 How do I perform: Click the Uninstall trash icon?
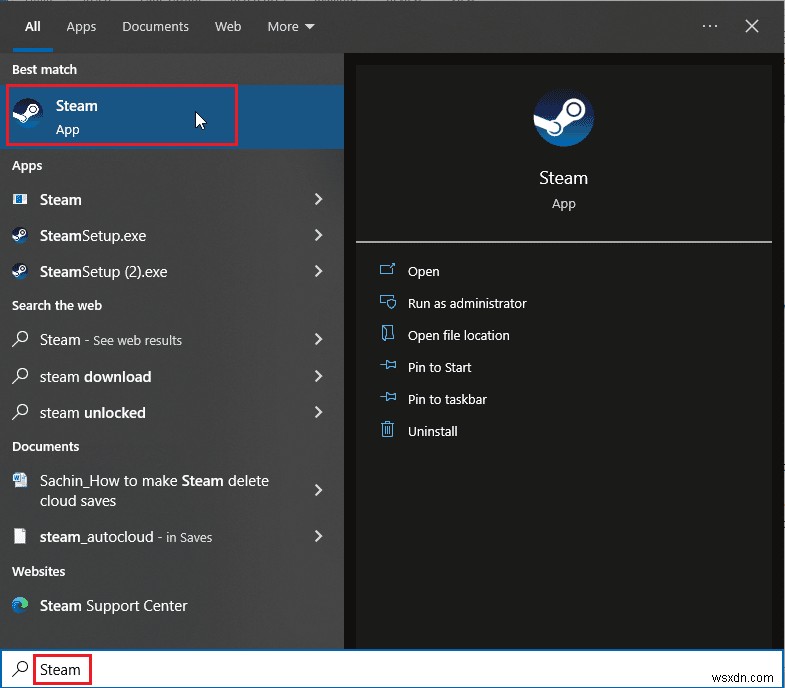pos(388,430)
